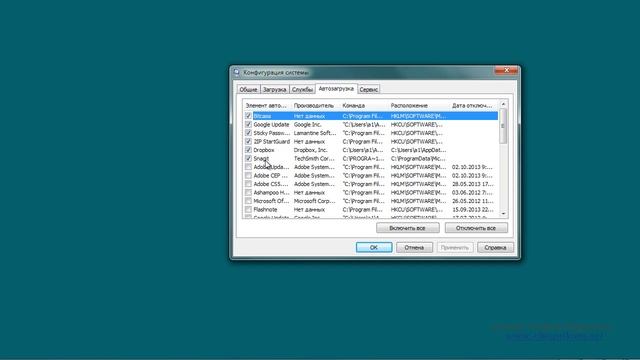
Task: Untick the checked Google Update startup entry
Action: point(248,124)
